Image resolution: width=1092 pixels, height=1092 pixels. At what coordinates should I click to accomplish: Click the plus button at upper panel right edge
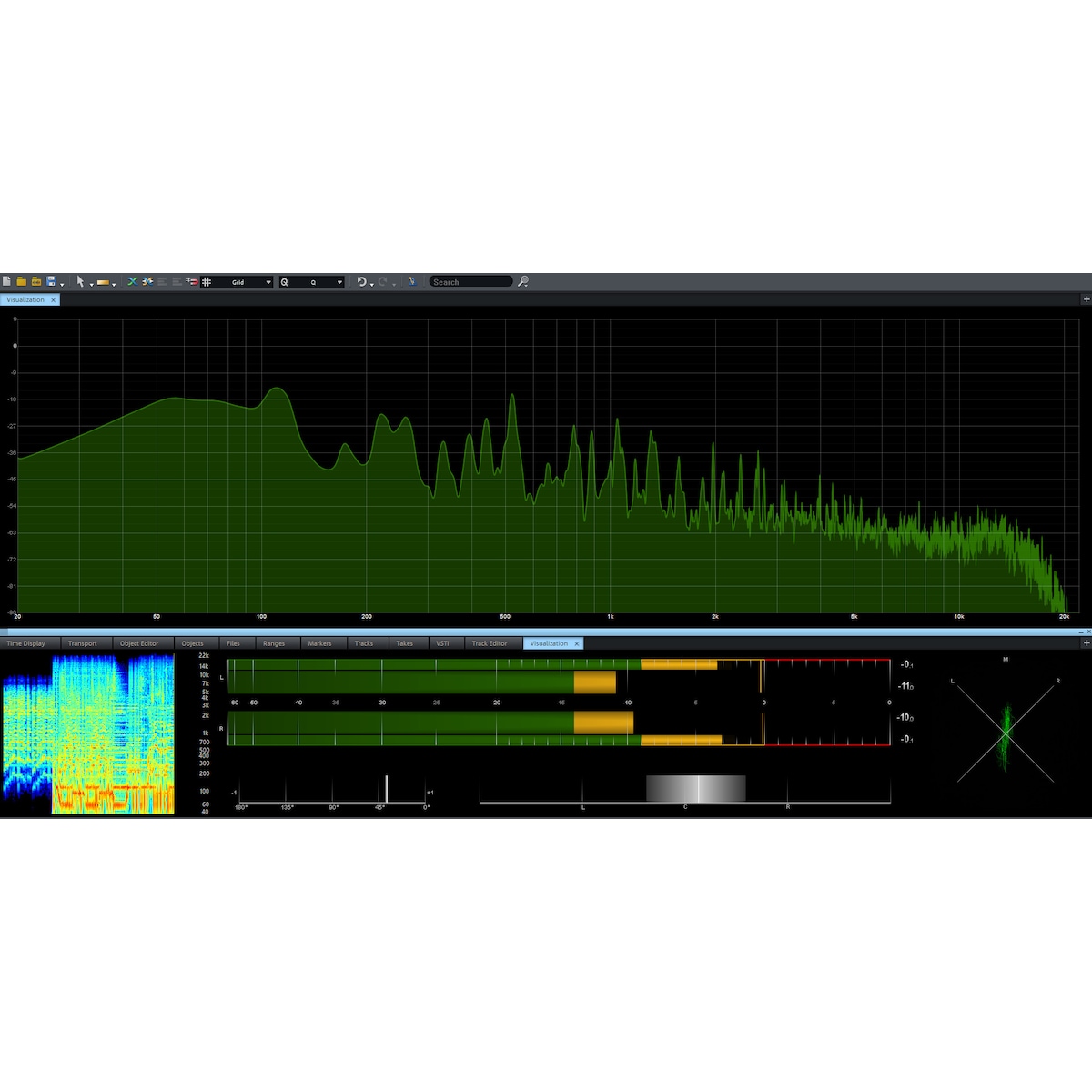point(1086,299)
